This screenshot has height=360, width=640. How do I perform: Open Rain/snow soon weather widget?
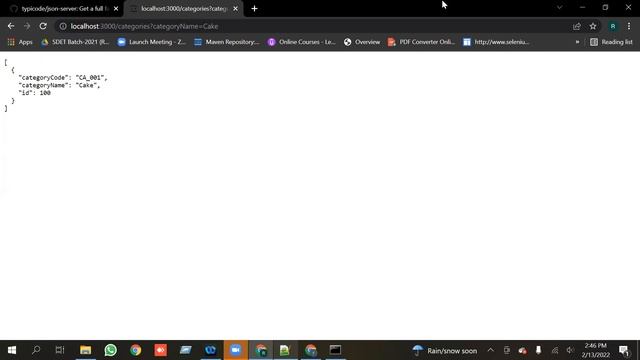(x=445, y=351)
